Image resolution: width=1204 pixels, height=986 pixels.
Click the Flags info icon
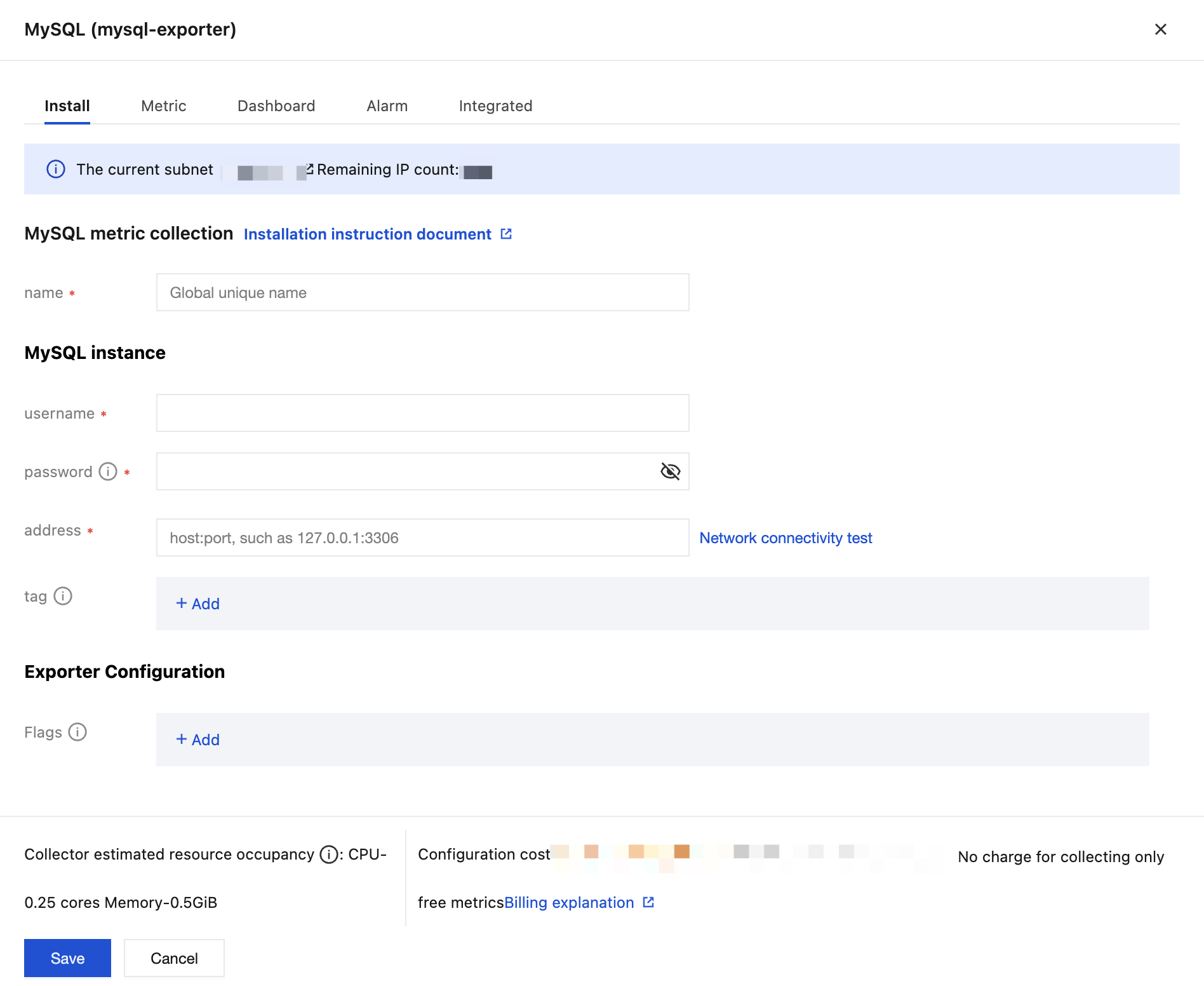click(x=77, y=732)
